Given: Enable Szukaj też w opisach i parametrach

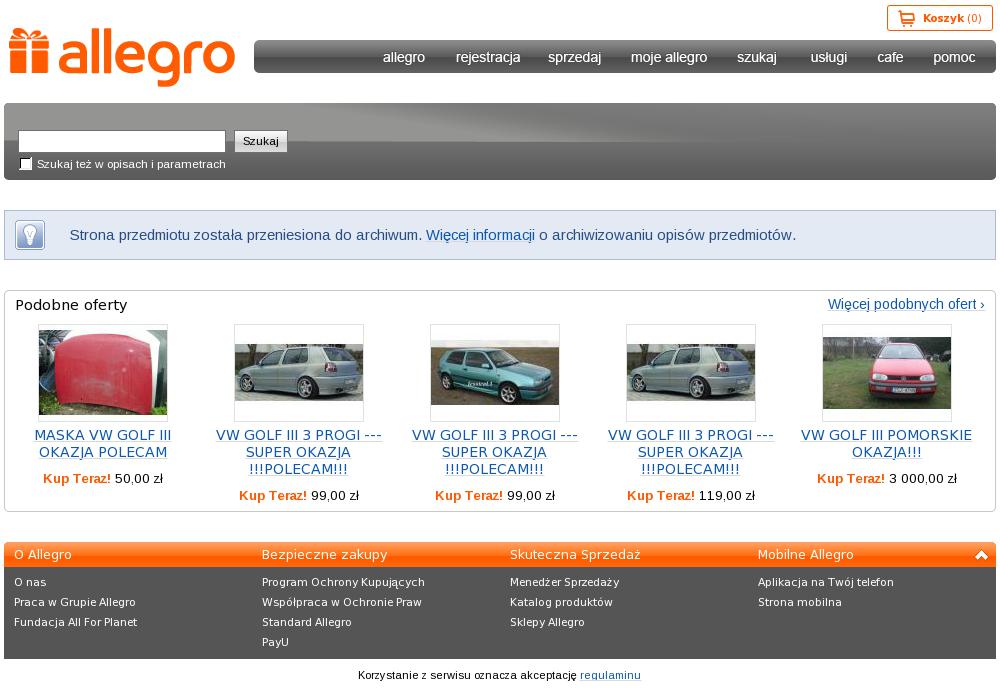Looking at the screenshot, I should pyautogui.click(x=26, y=164).
